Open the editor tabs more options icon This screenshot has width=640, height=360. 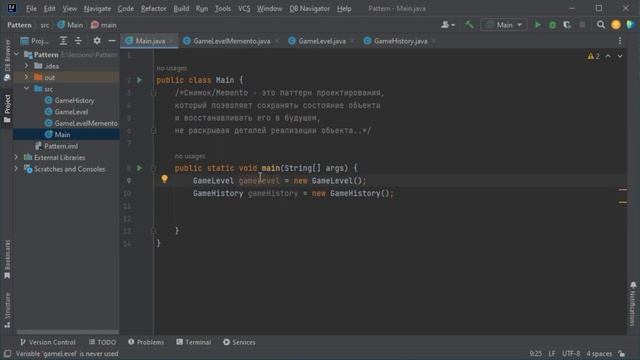620,41
